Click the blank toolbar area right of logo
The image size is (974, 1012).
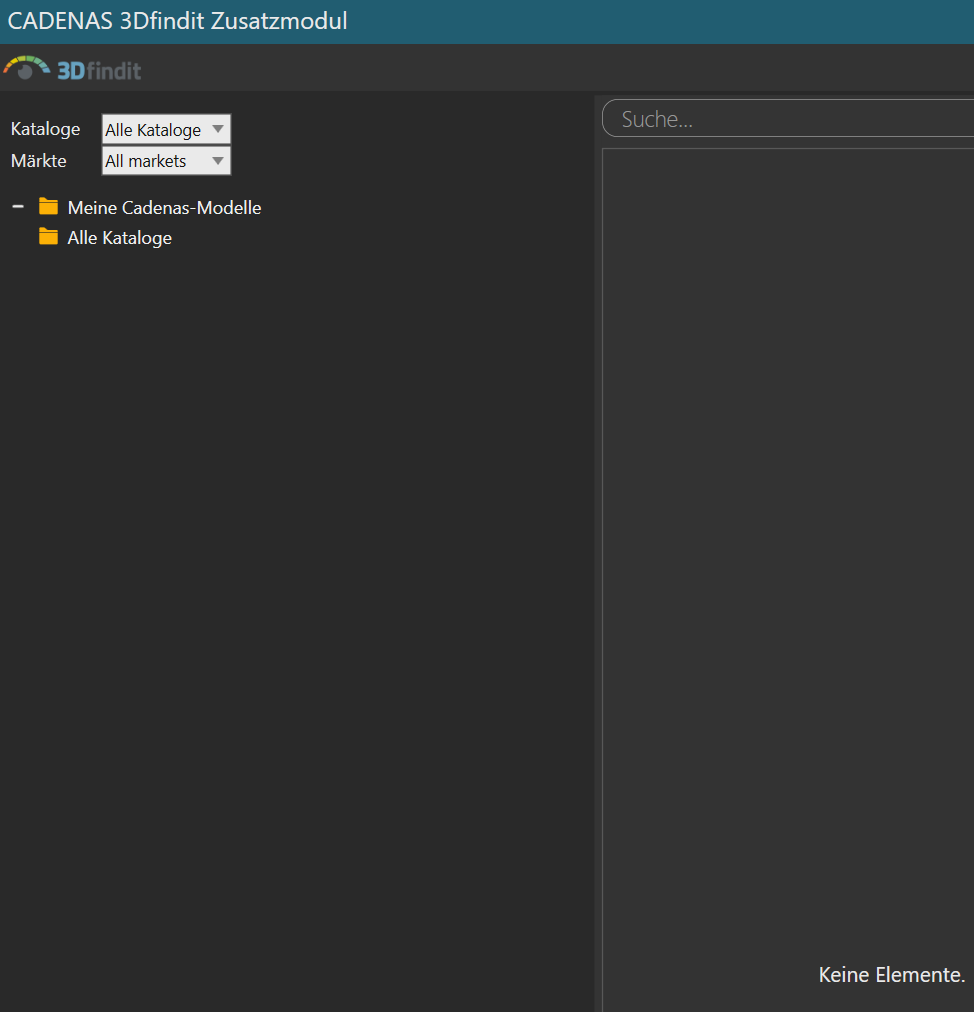(x=550, y=69)
